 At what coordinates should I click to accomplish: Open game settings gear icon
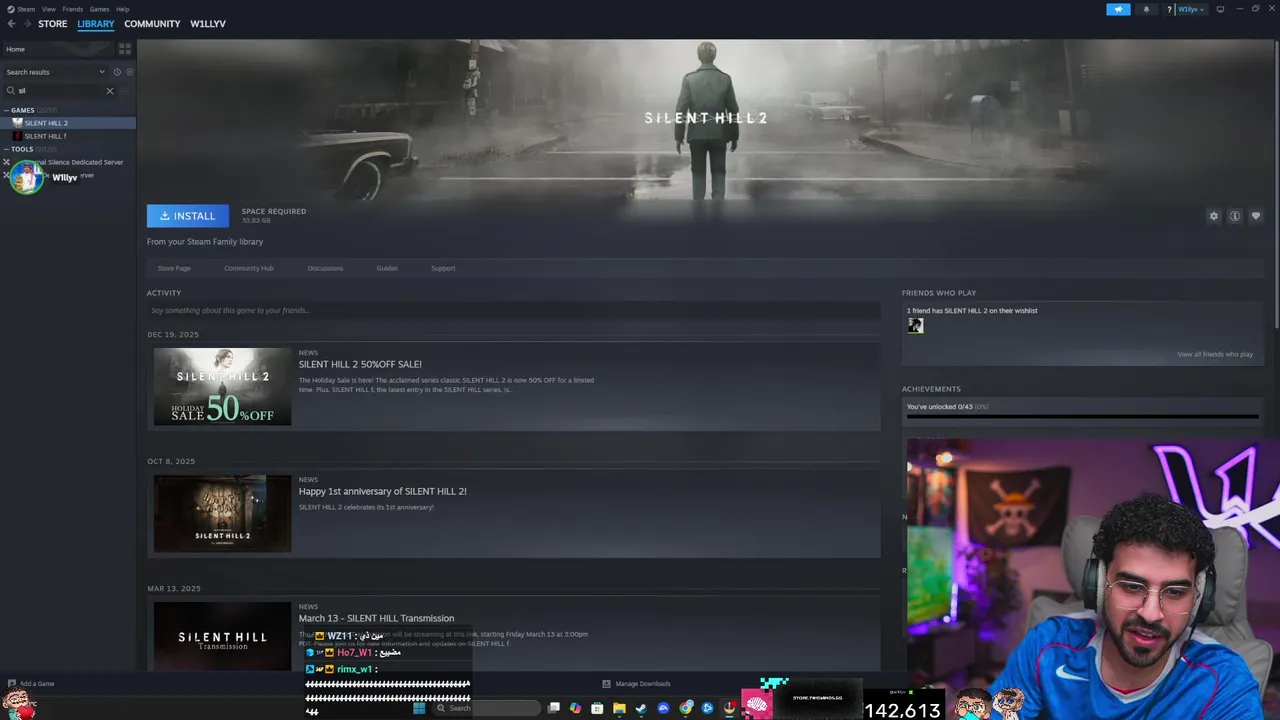(x=1214, y=216)
